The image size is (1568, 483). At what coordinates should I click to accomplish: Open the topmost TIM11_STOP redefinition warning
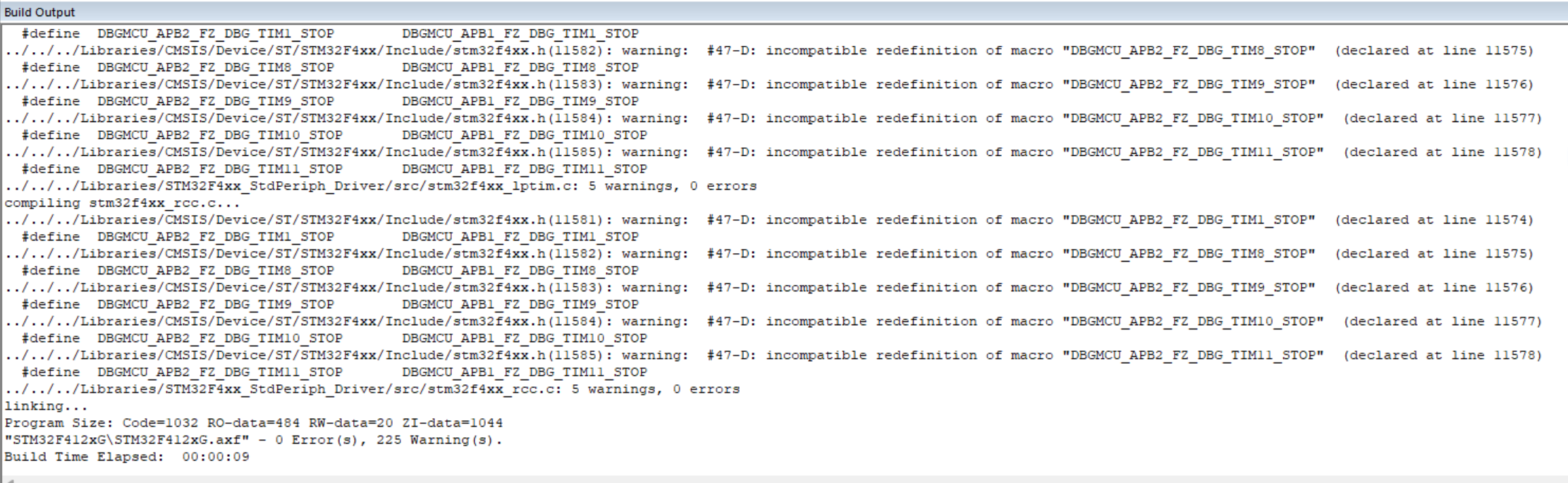[773, 152]
